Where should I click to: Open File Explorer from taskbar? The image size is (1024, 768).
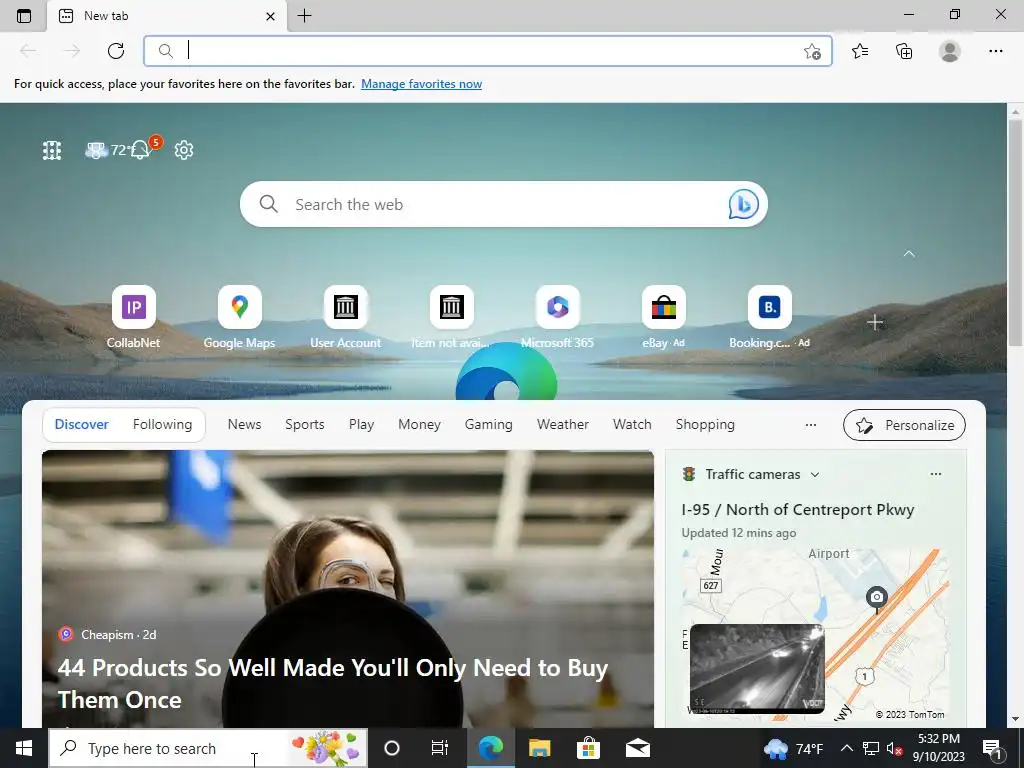[539, 748]
